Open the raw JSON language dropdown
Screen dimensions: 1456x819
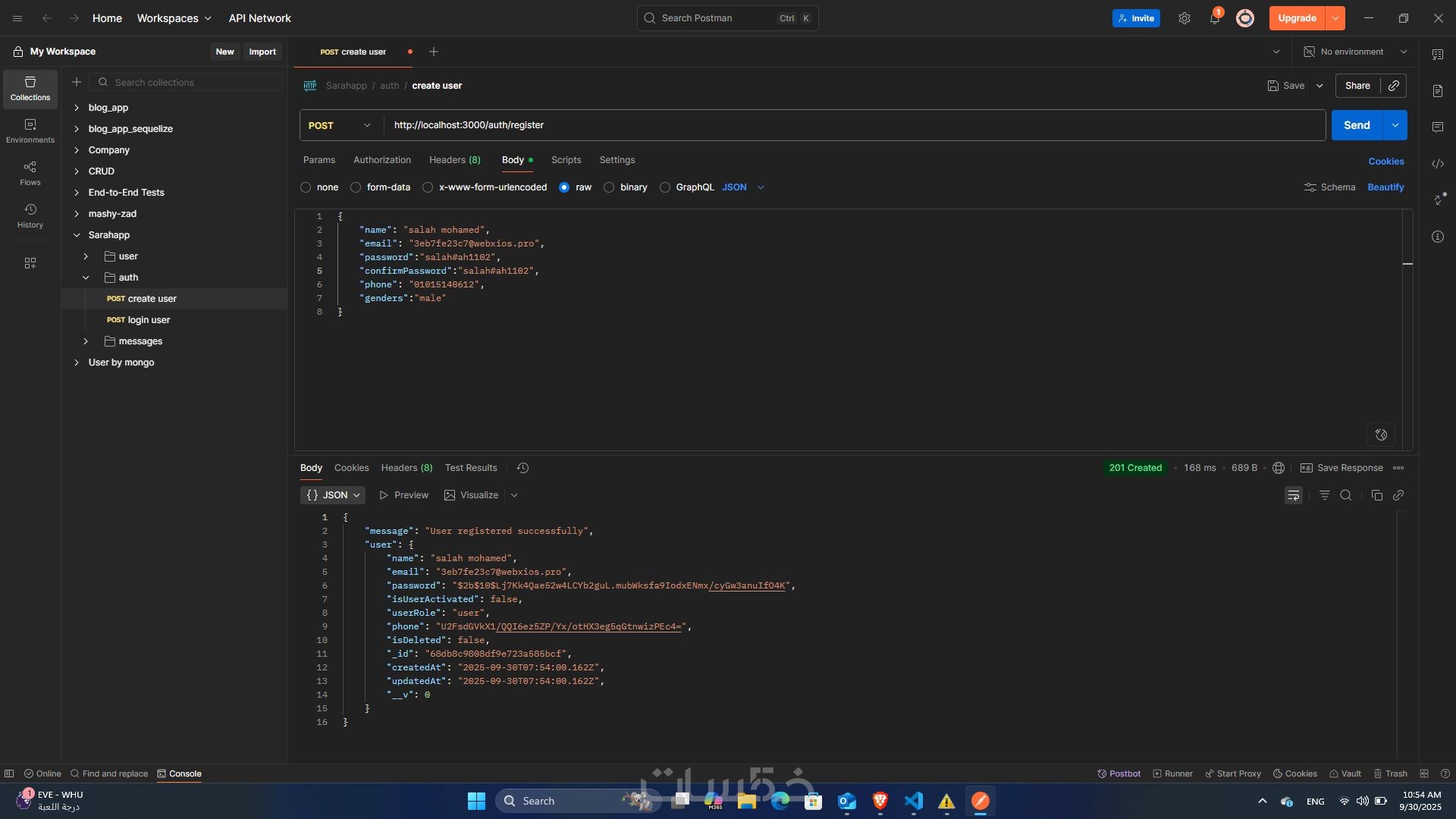743,187
